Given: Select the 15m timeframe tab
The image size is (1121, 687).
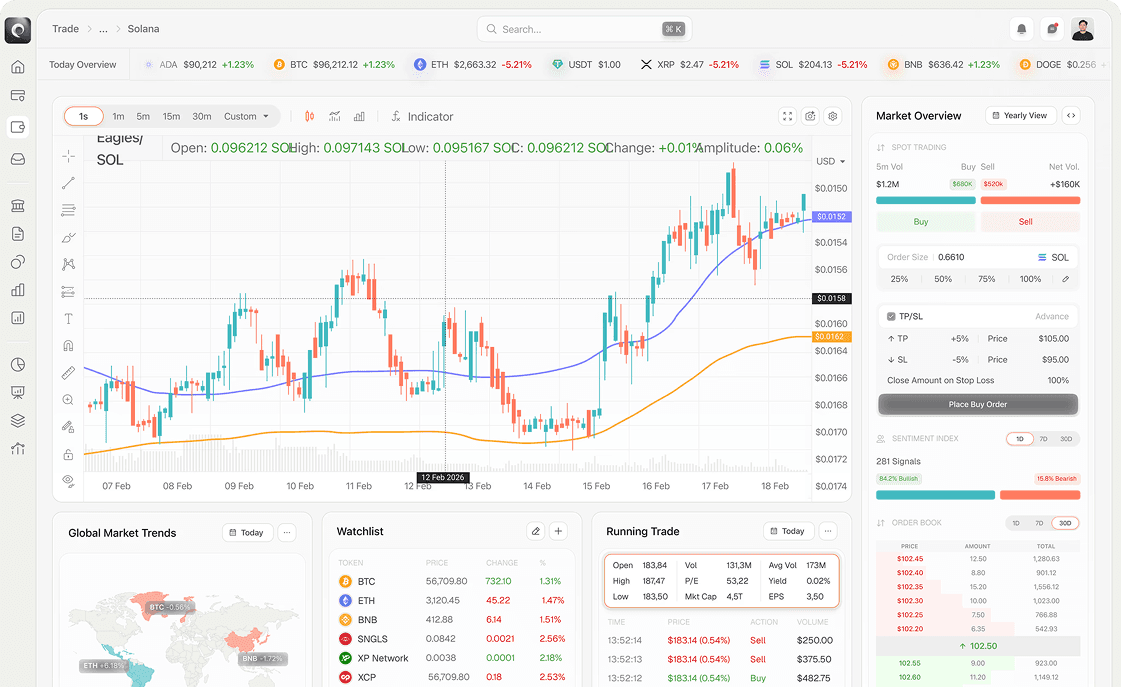Looking at the screenshot, I should (x=171, y=117).
